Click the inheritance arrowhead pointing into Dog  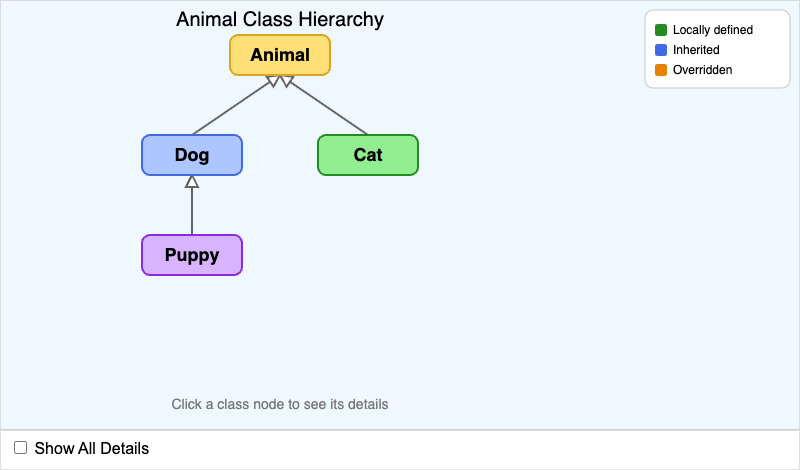coord(192,182)
